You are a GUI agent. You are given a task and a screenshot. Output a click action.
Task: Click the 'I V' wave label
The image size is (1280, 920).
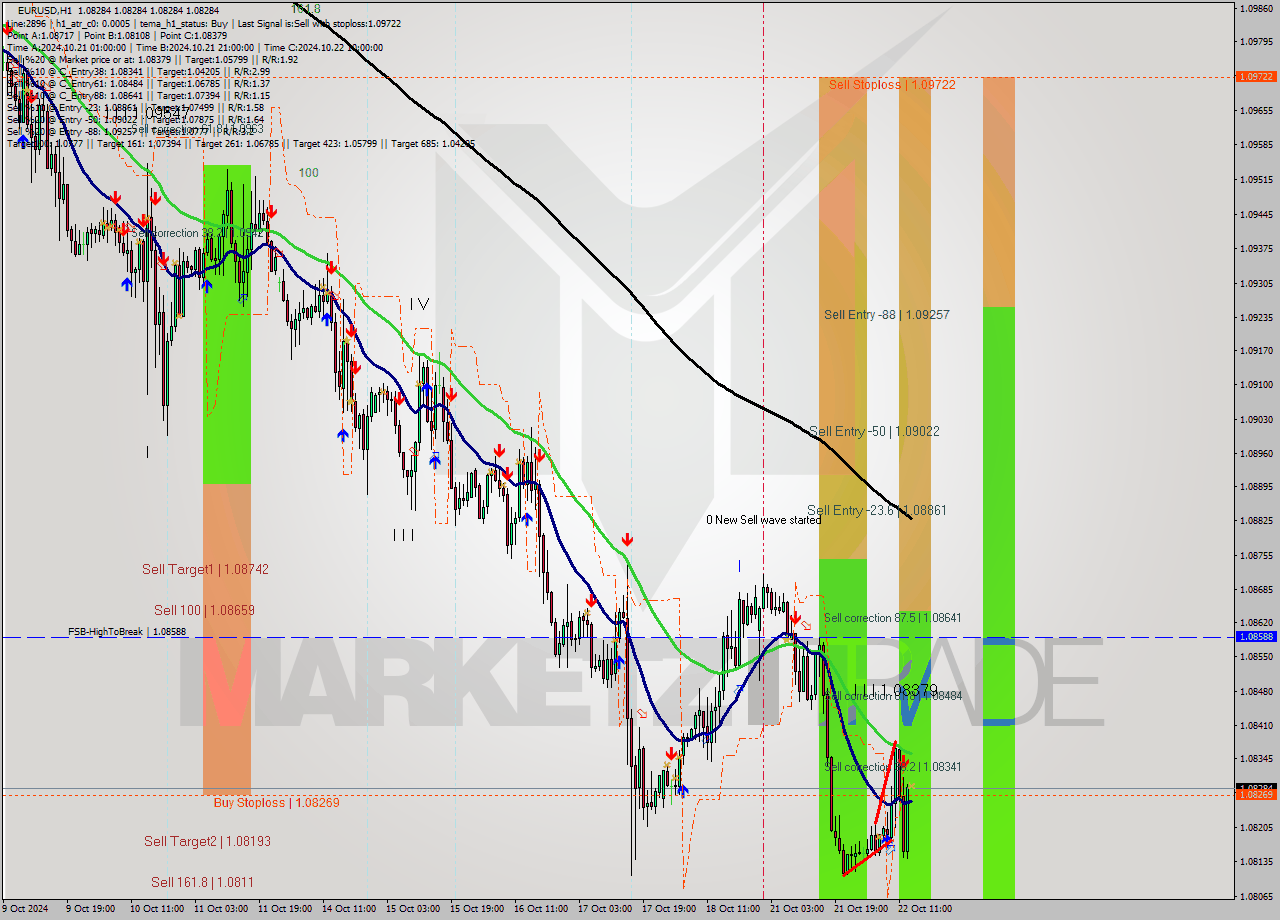click(x=420, y=304)
